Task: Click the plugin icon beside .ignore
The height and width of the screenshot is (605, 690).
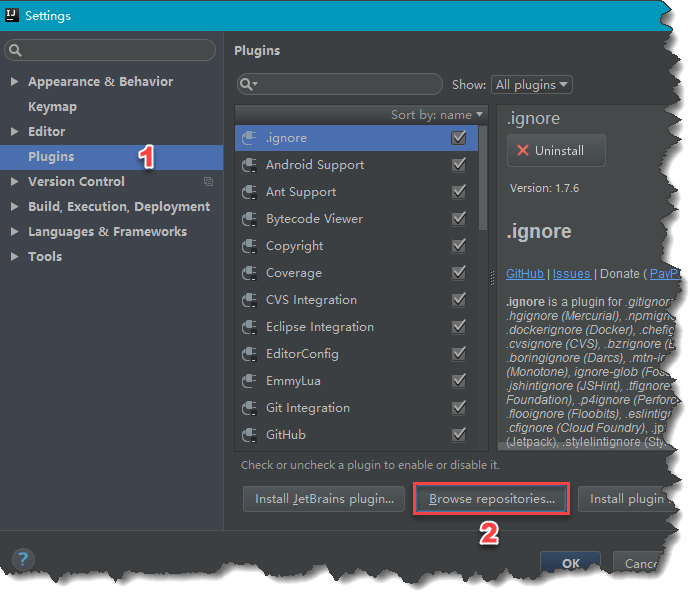Action: coord(249,138)
